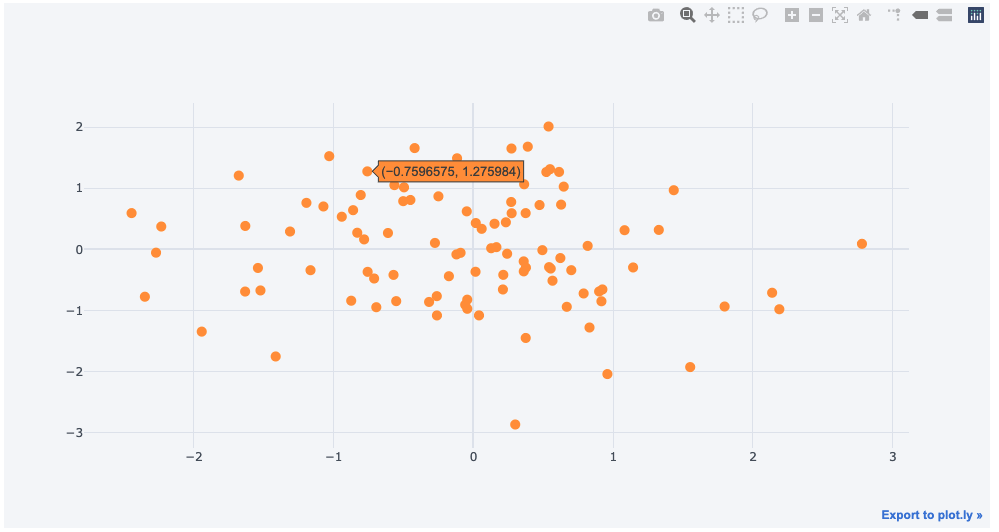Click the topmost data point near y=2
Image resolution: width=999 pixels, height=532 pixels.
(x=548, y=127)
